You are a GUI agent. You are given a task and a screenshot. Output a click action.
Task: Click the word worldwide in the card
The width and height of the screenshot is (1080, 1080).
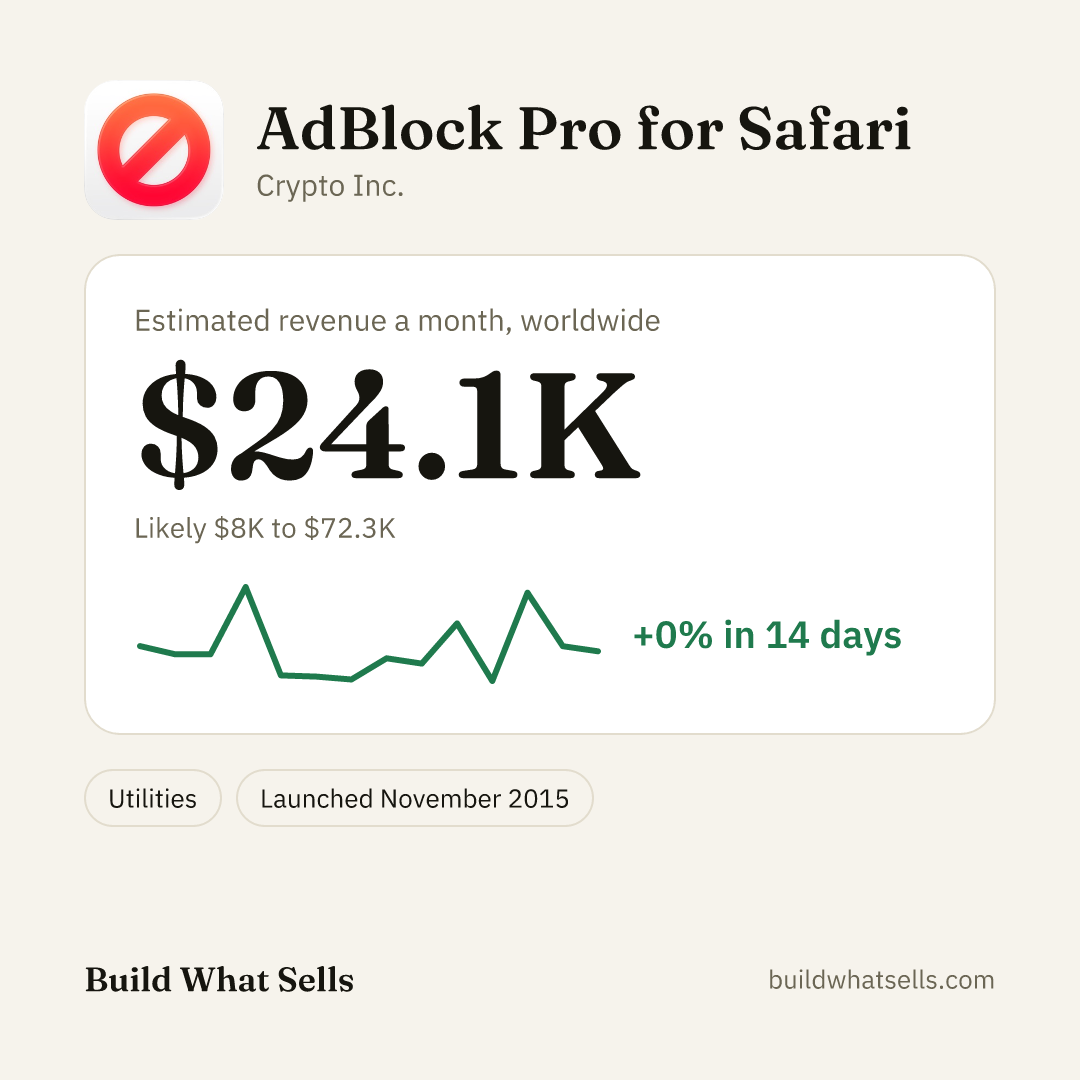point(590,321)
